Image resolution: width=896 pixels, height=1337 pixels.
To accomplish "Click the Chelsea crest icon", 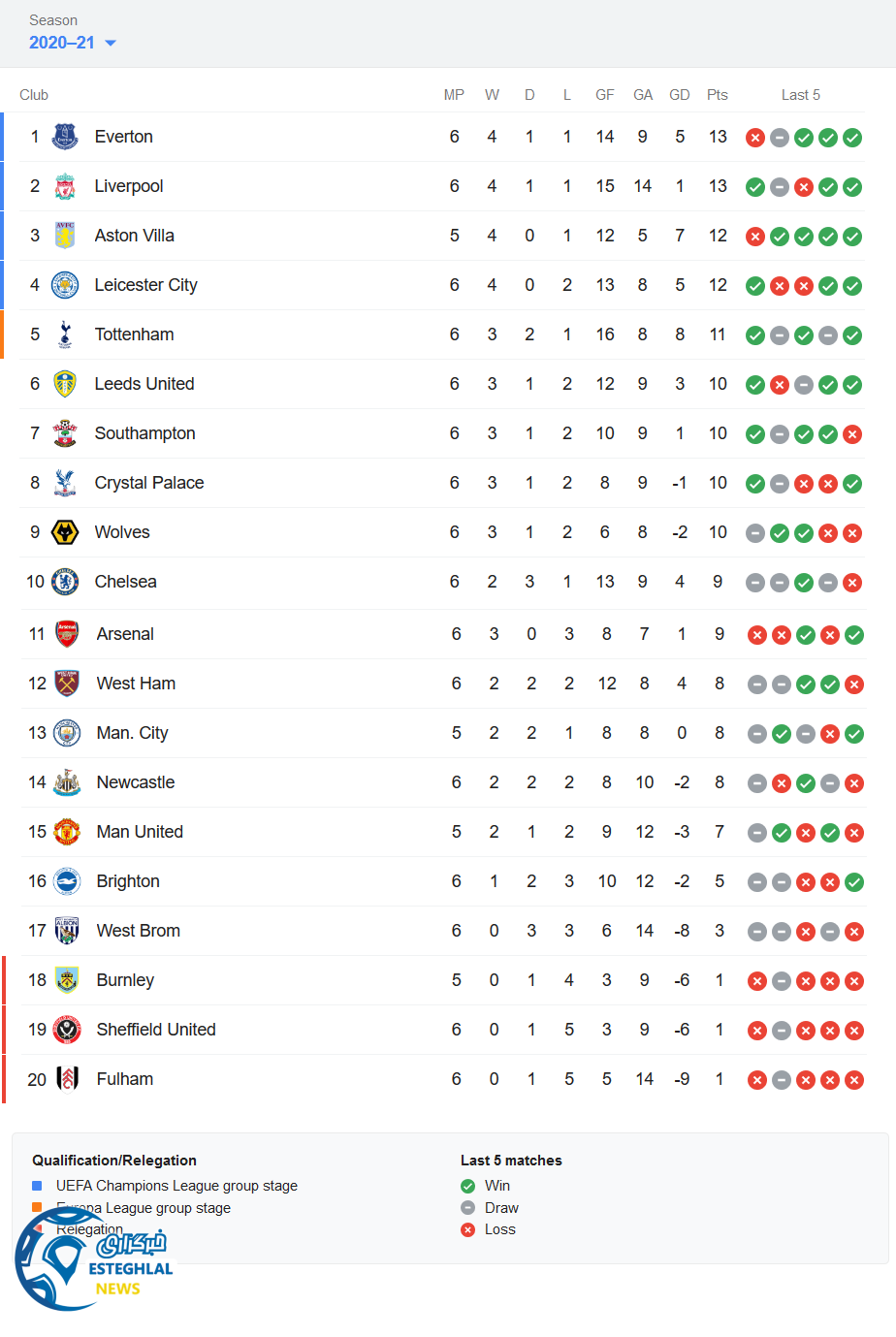I will (65, 582).
